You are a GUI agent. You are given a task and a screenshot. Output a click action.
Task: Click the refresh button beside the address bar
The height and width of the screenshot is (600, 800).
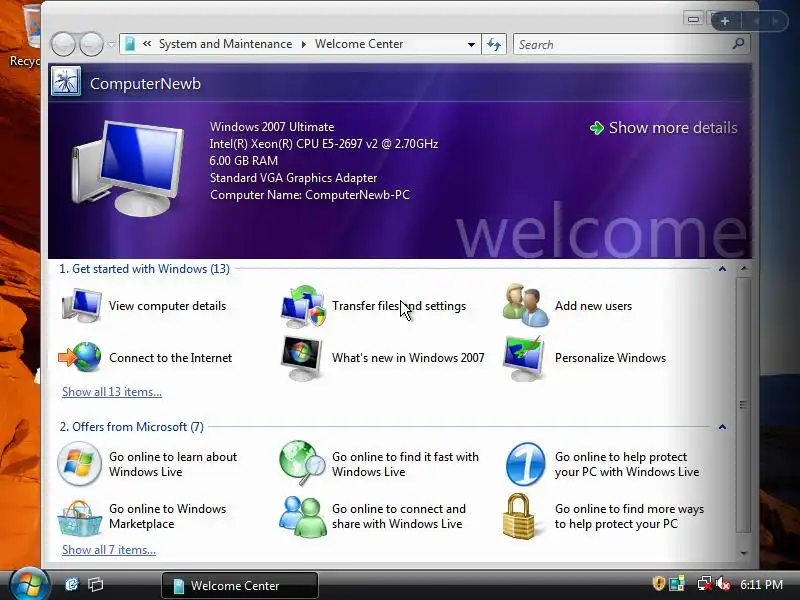point(493,44)
